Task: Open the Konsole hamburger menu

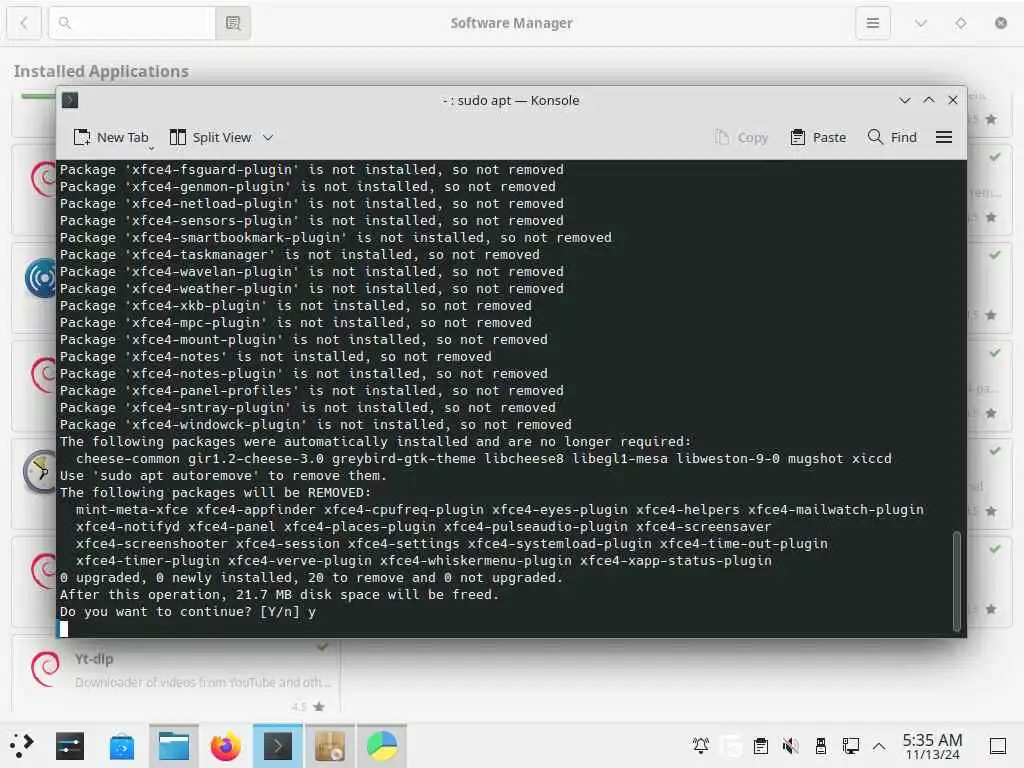Action: click(944, 137)
